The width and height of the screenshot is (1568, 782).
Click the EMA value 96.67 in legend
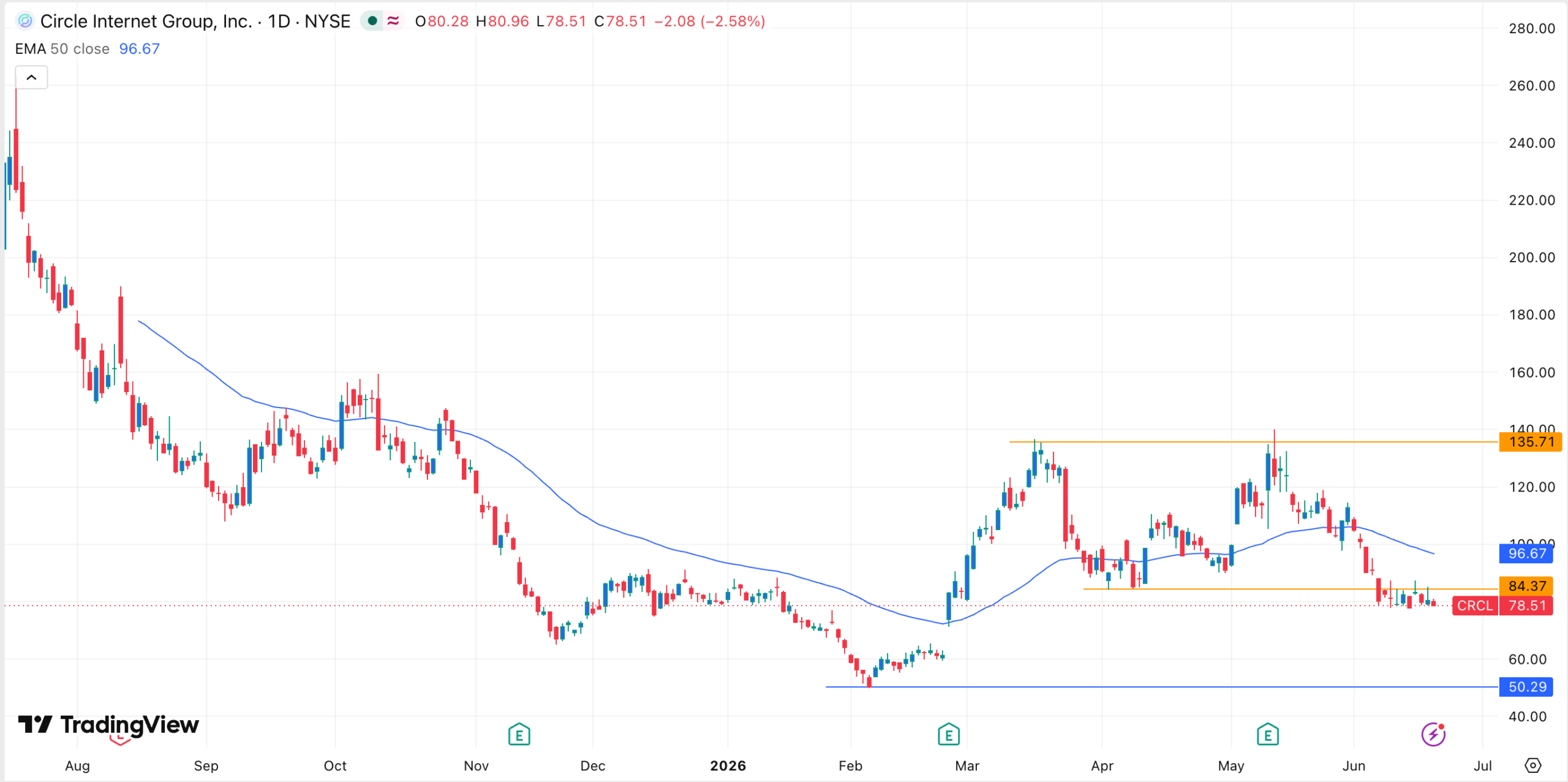click(x=139, y=49)
